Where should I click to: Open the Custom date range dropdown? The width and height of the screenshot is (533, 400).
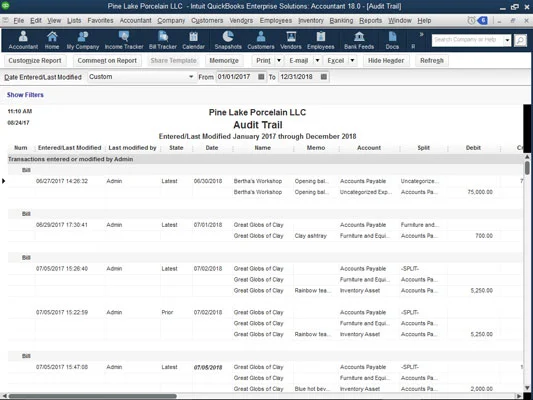coord(141,77)
